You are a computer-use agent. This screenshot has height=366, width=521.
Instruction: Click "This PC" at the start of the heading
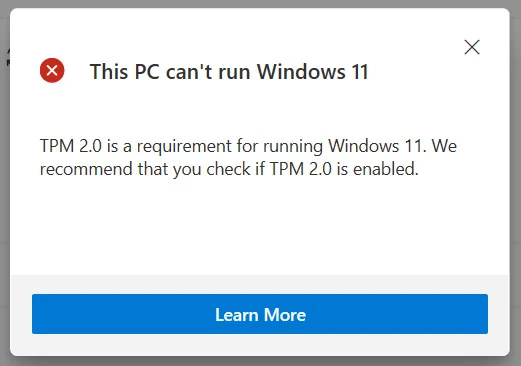125,71
